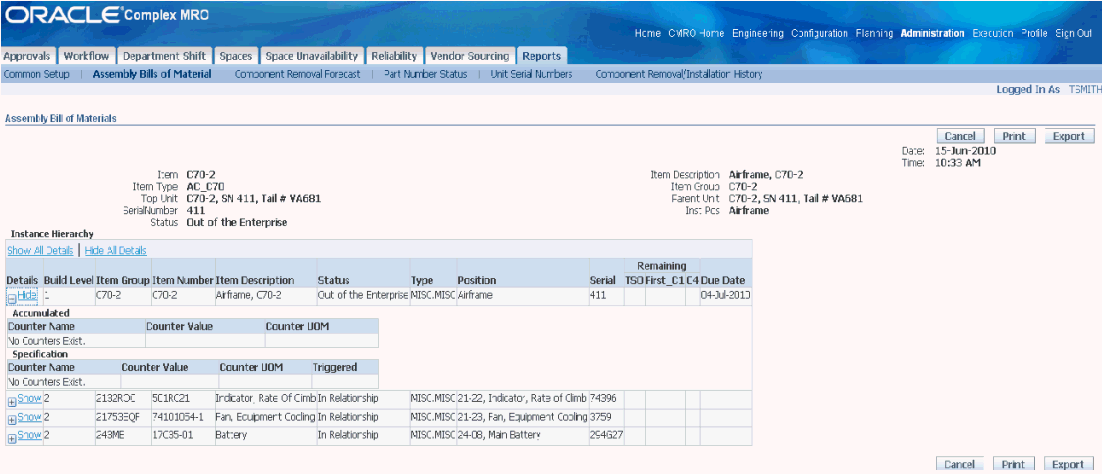
Task: Open Vendor Sourcing tab
Action: tap(469, 56)
